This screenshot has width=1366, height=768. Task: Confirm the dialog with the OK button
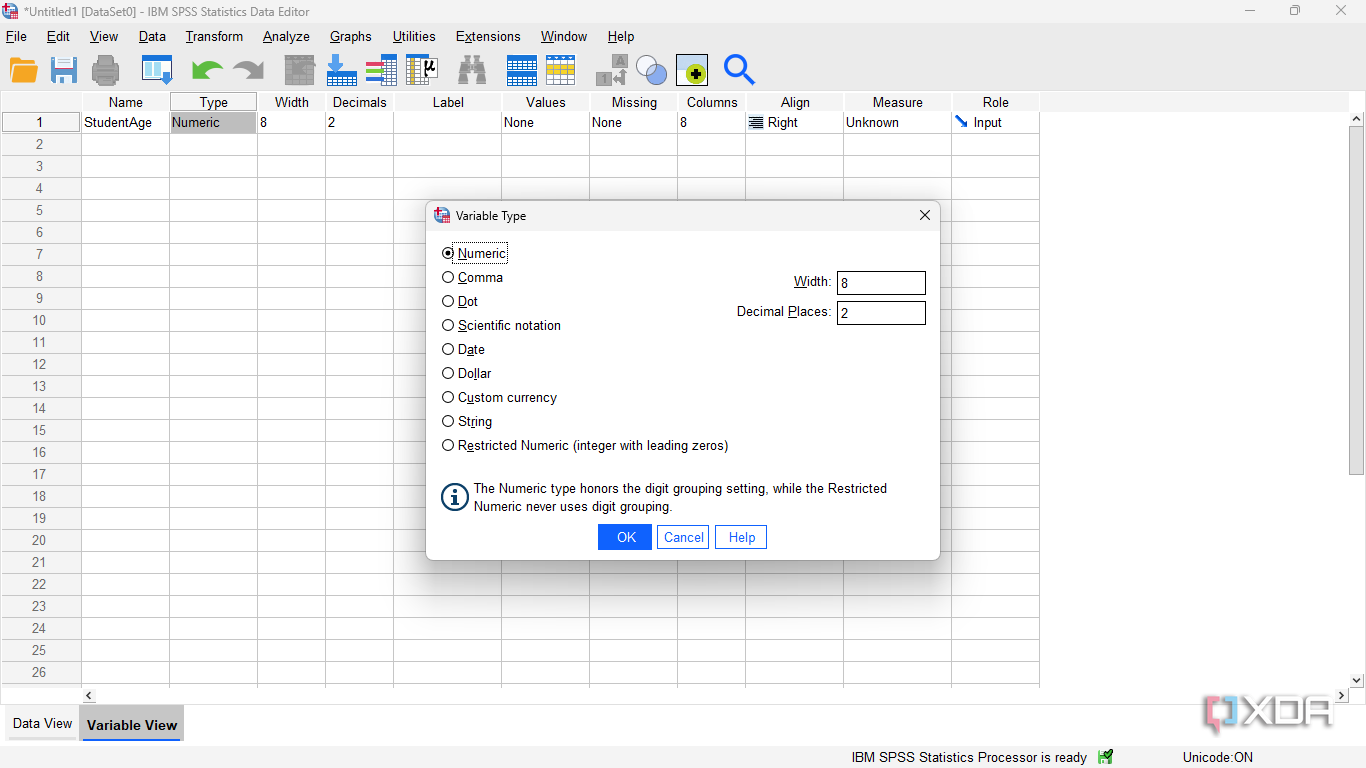(x=625, y=537)
